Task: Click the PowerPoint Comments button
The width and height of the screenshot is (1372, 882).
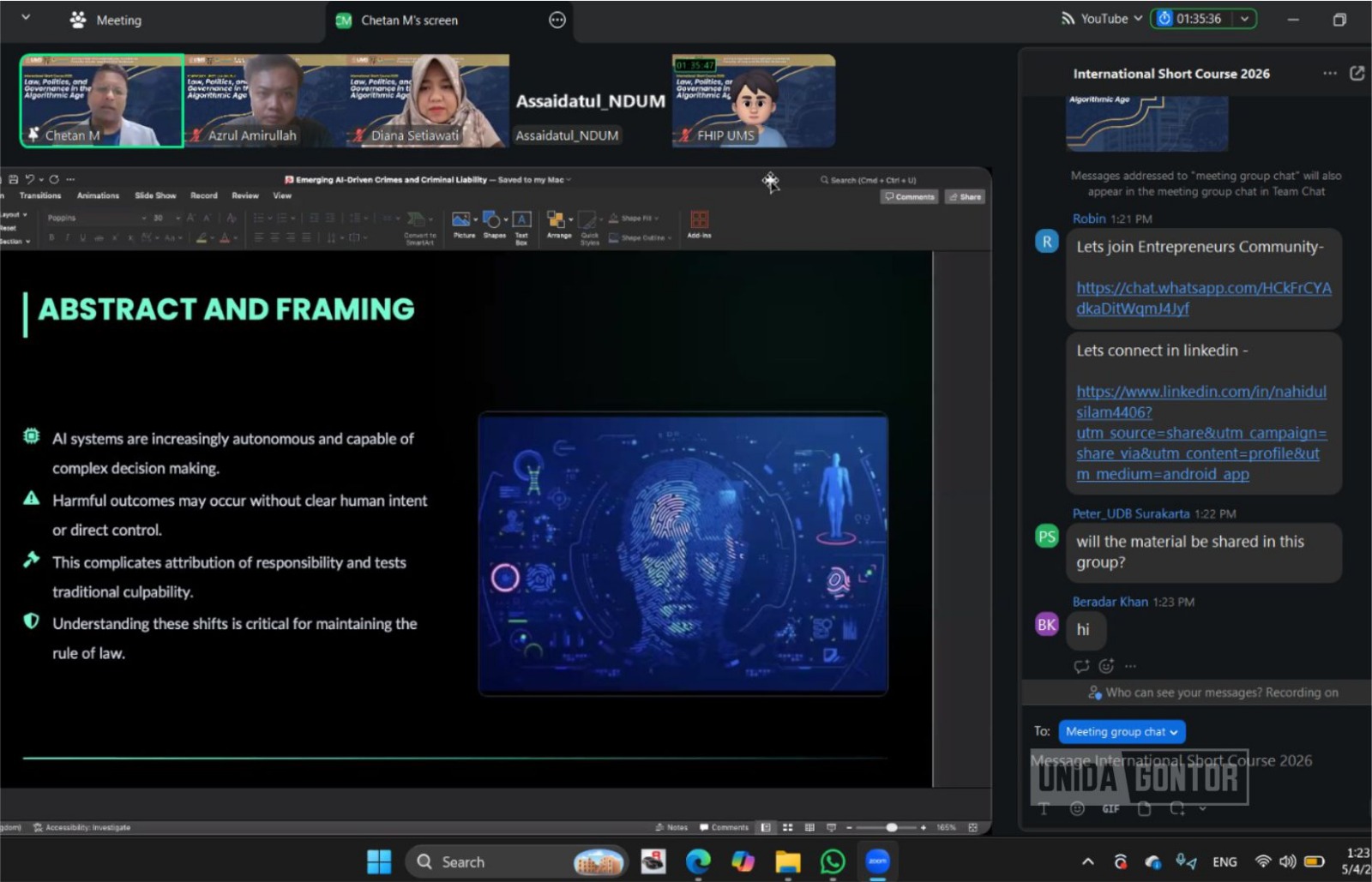Action: pyautogui.click(x=910, y=197)
